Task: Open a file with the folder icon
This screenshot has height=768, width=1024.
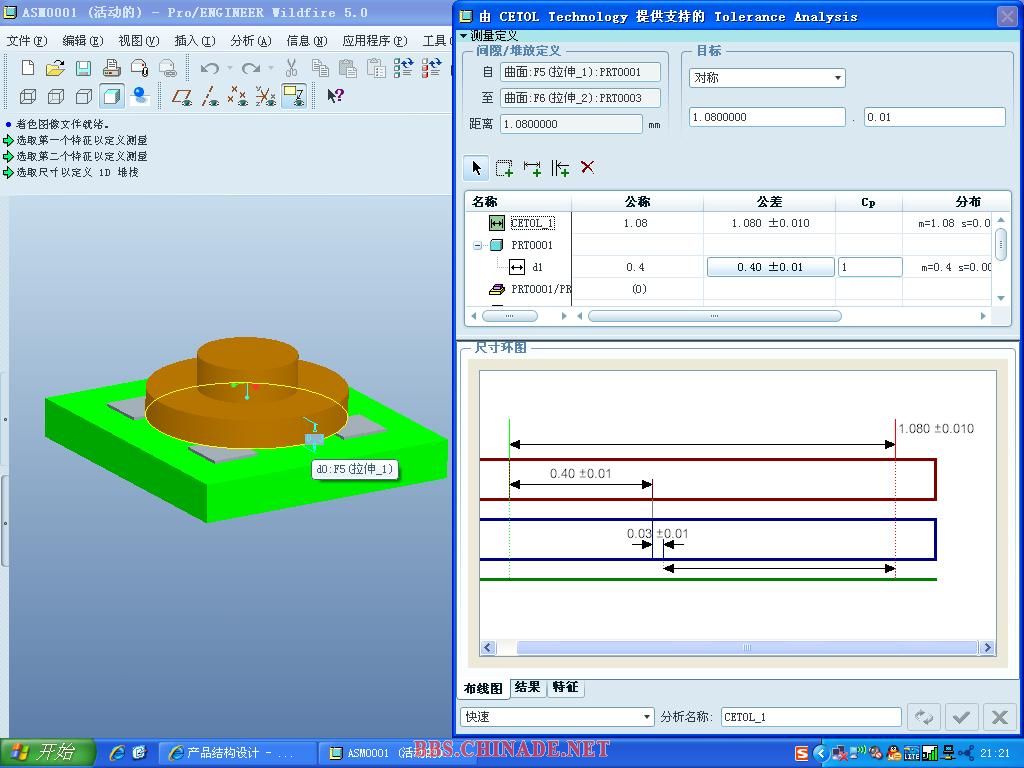Action: [56, 68]
